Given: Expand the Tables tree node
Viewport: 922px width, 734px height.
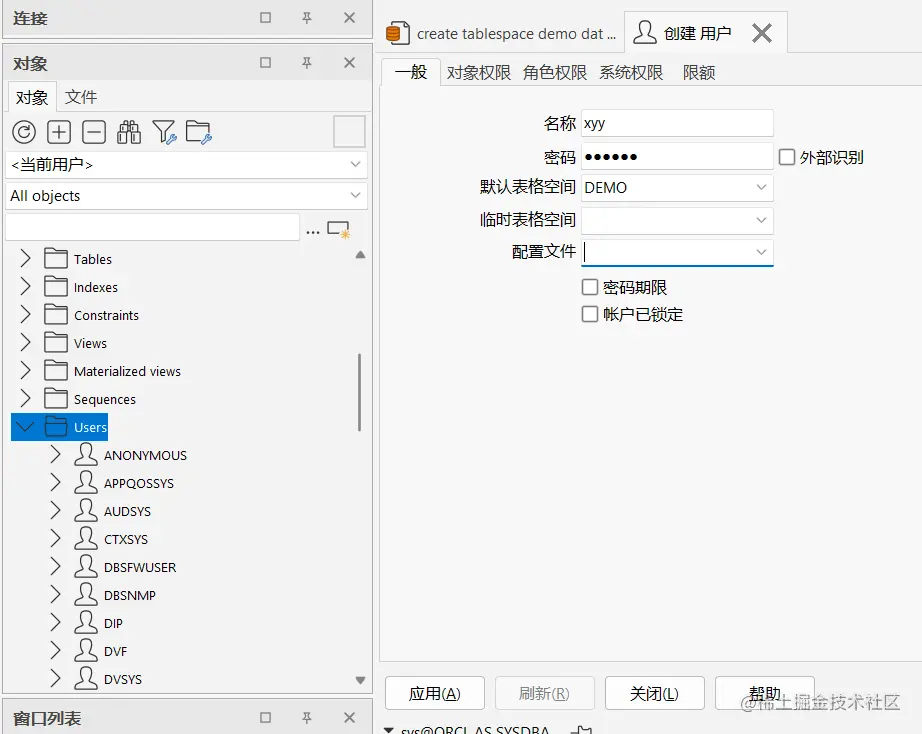Looking at the screenshot, I should pyautogui.click(x=25, y=258).
